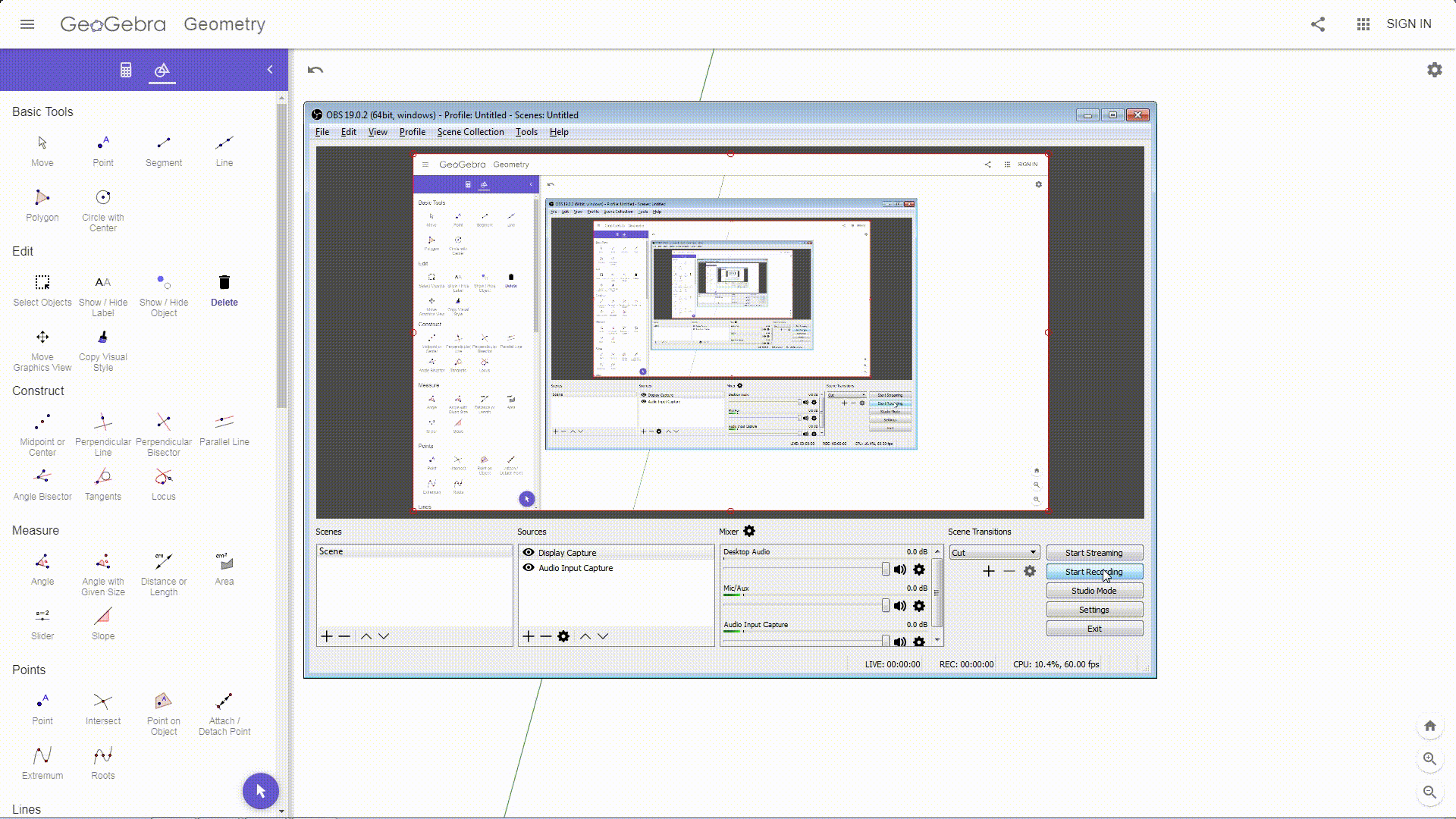Click the Start Streaming button
The width and height of the screenshot is (1456, 819).
click(1094, 553)
